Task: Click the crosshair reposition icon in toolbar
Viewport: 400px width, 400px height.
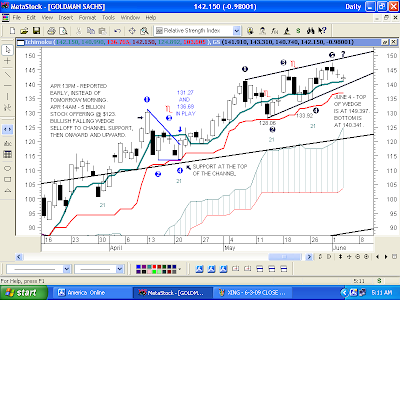Action: (132, 31)
